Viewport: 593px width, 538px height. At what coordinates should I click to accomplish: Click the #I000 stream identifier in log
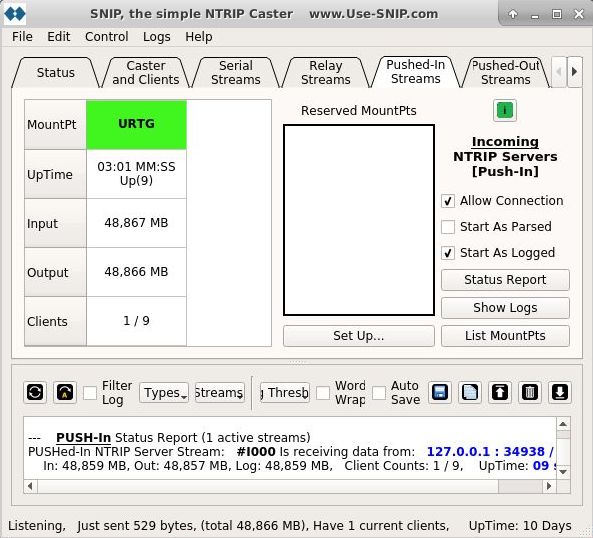[x=256, y=451]
